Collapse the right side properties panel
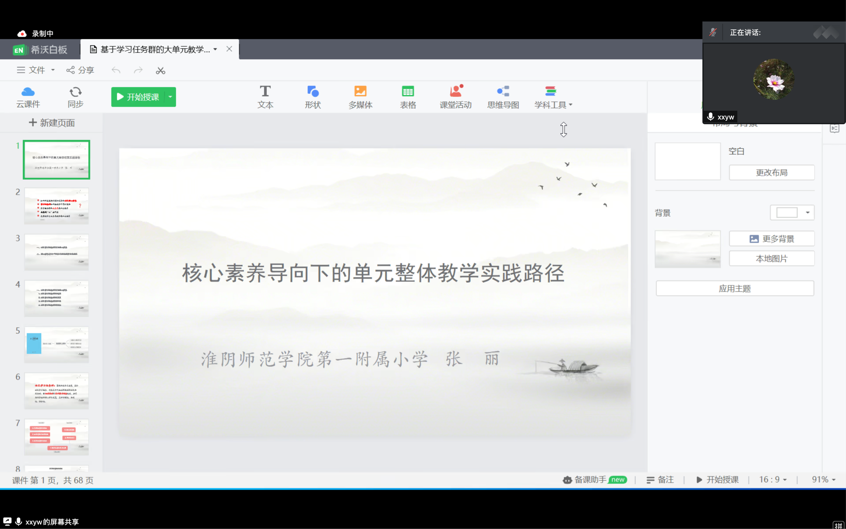Image resolution: width=846 pixels, height=529 pixels. (x=834, y=128)
